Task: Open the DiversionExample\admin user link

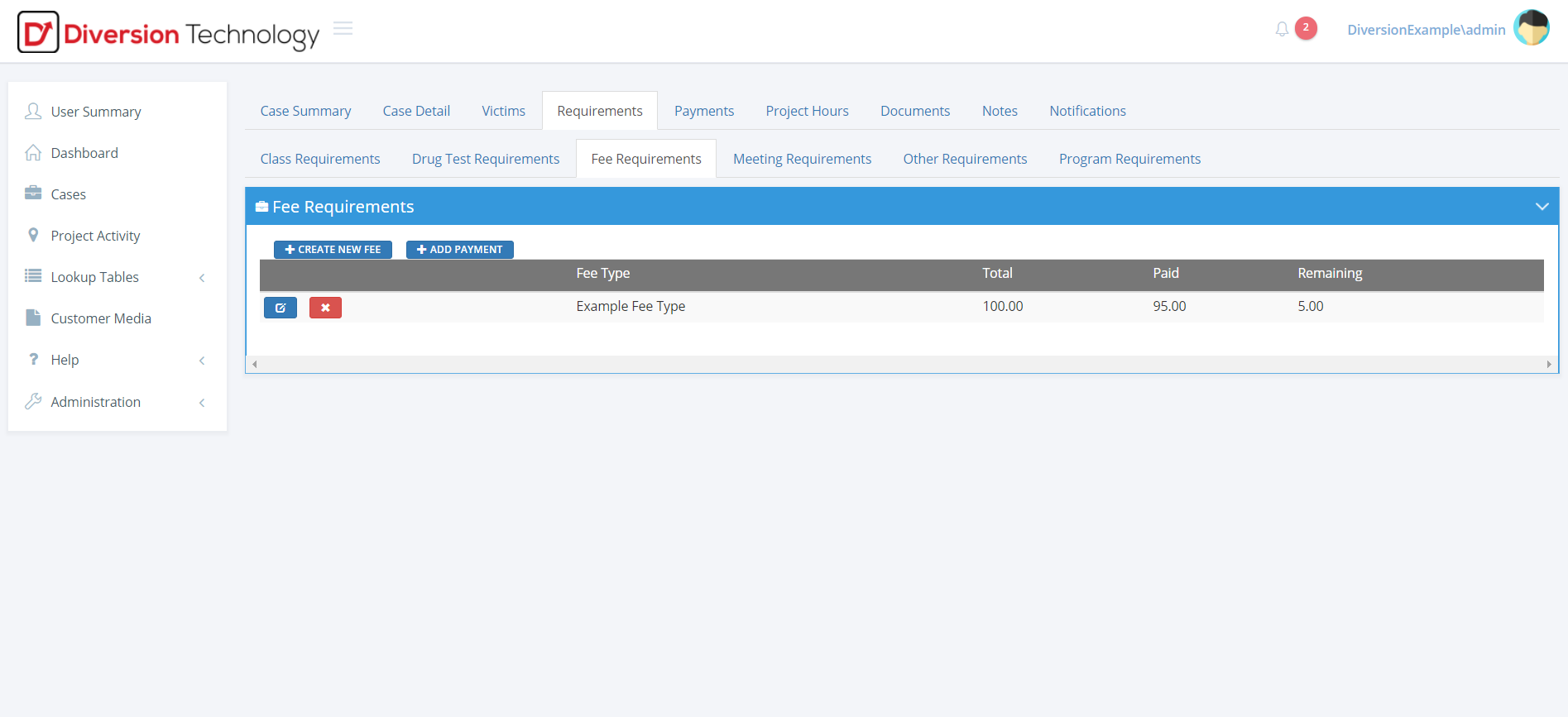Action: pyautogui.click(x=1426, y=30)
